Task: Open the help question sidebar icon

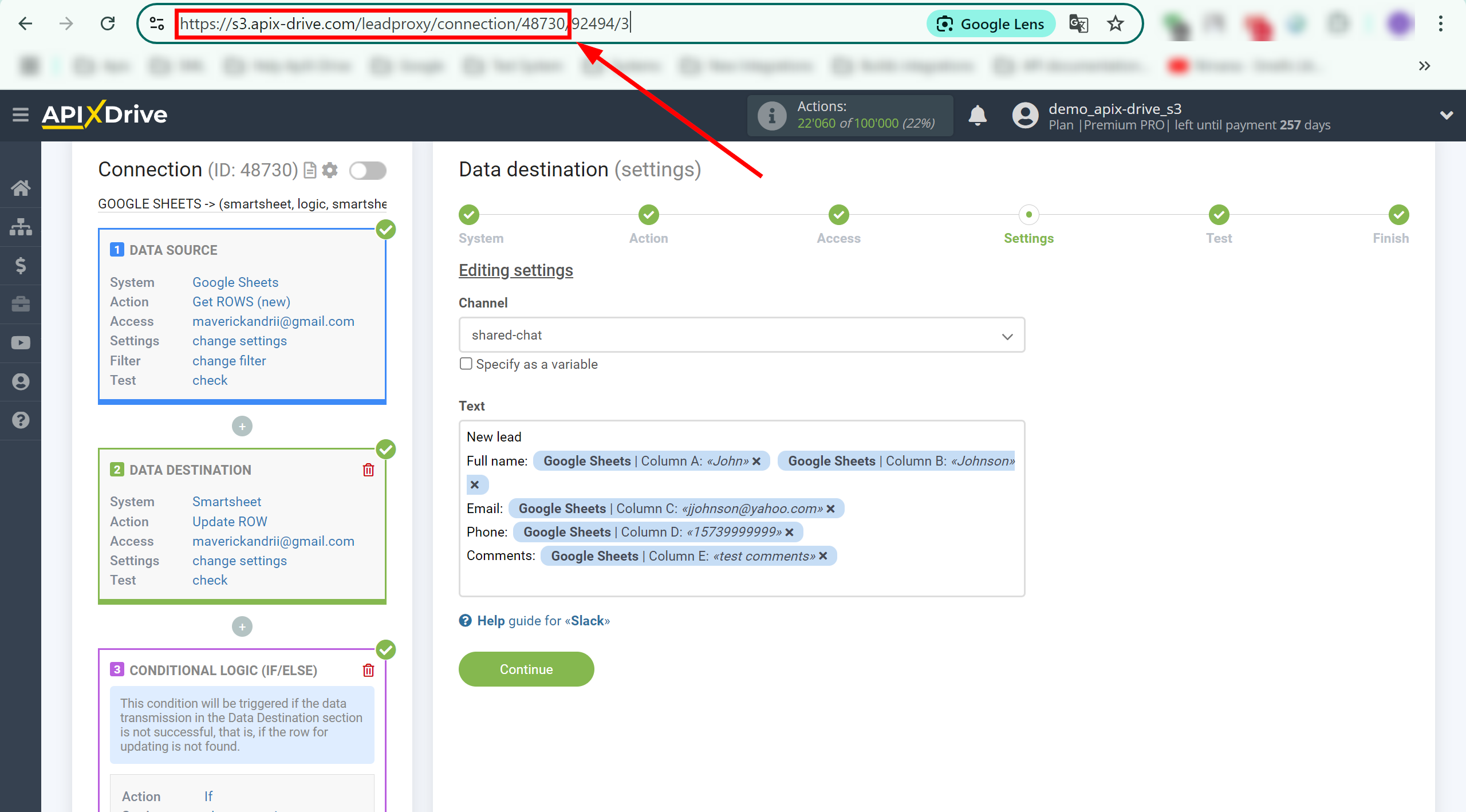Action: [21, 420]
